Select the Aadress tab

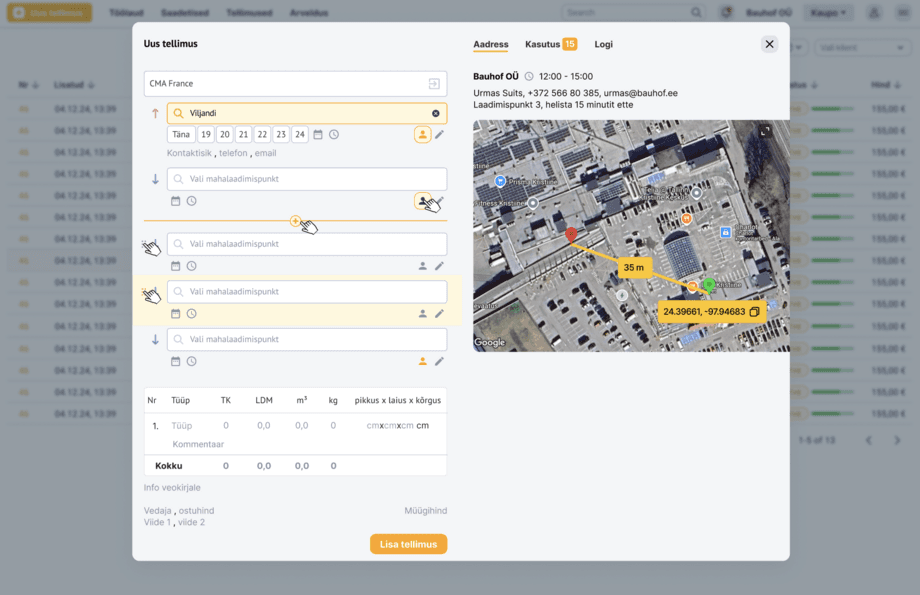[491, 44]
